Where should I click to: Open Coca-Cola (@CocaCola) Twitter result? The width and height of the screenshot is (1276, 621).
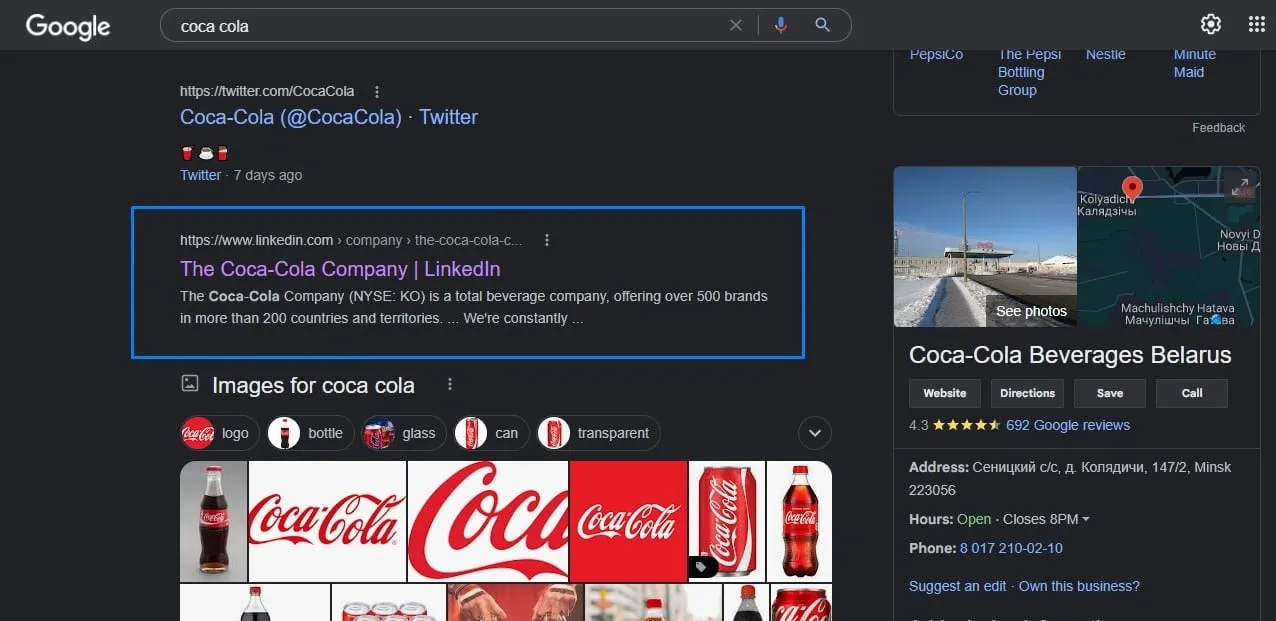pos(329,117)
